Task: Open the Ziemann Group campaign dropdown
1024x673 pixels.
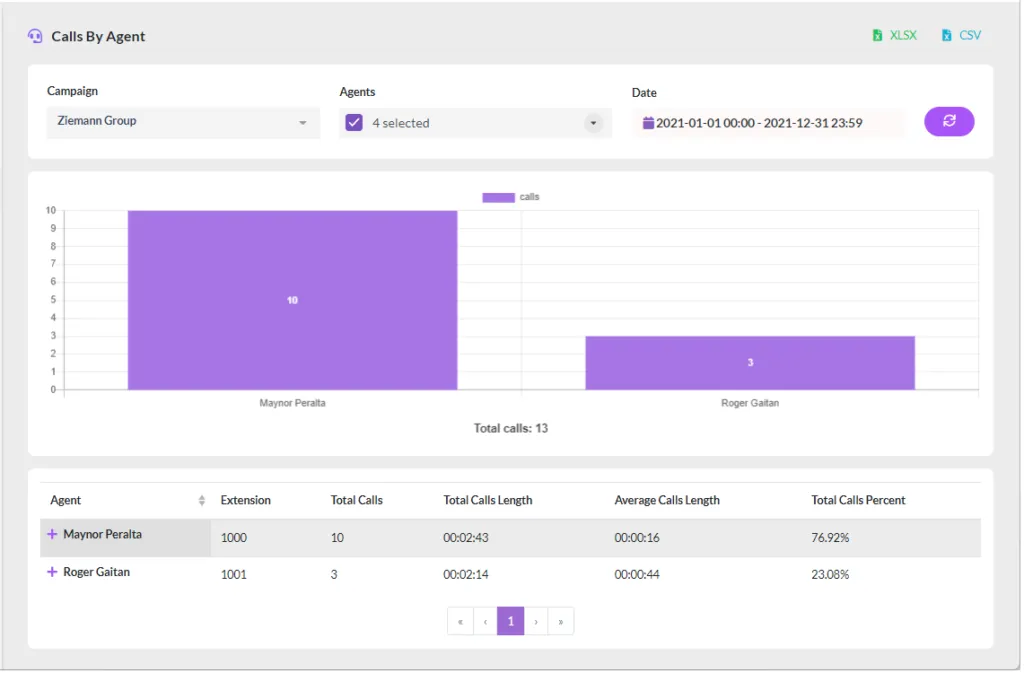Action: pos(183,122)
